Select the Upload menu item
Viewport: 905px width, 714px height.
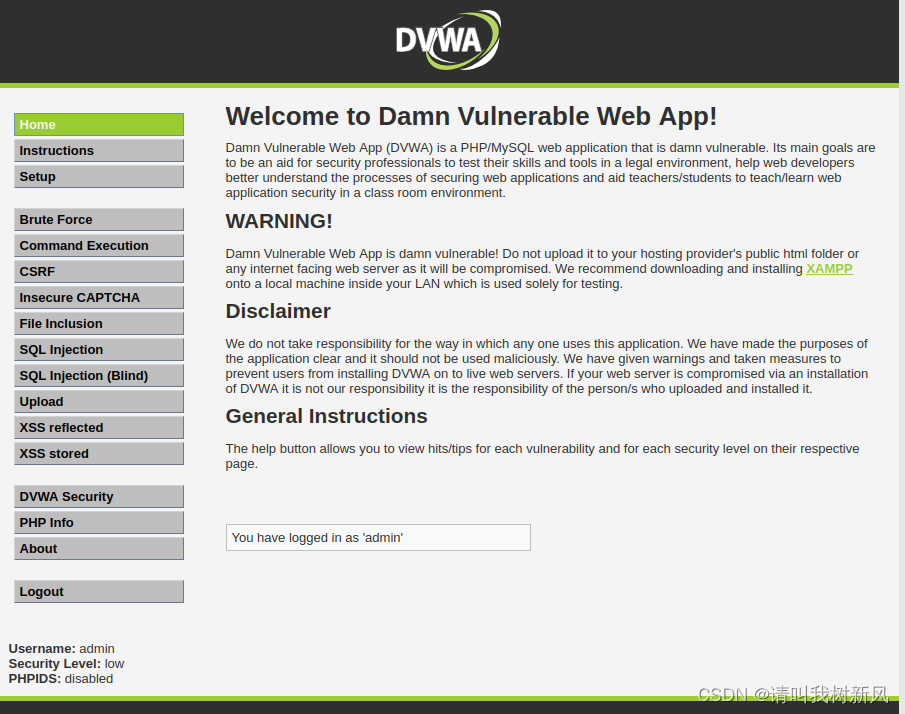(x=99, y=402)
